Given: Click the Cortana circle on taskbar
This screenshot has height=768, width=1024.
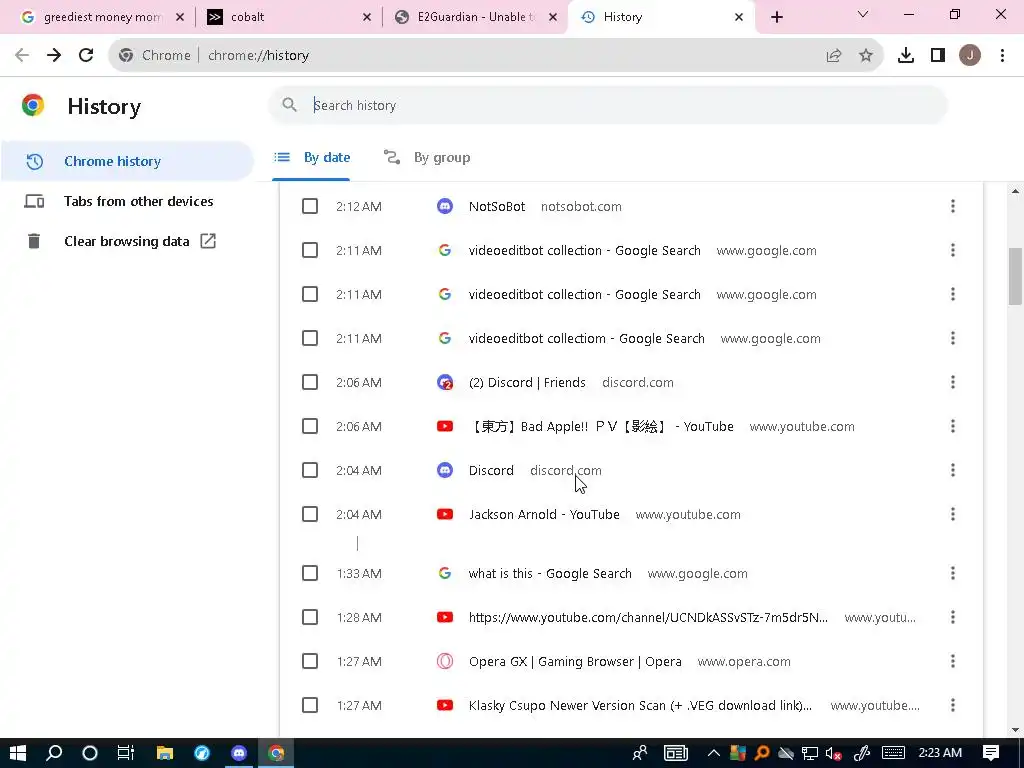Looking at the screenshot, I should pyautogui.click(x=89, y=753).
